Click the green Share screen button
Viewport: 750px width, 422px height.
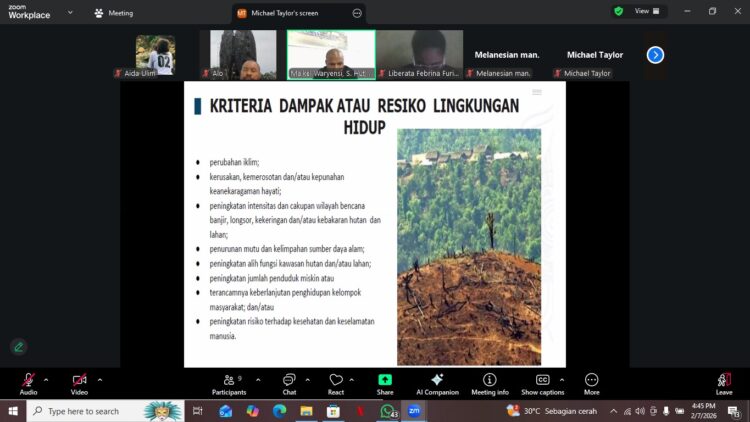tap(385, 384)
